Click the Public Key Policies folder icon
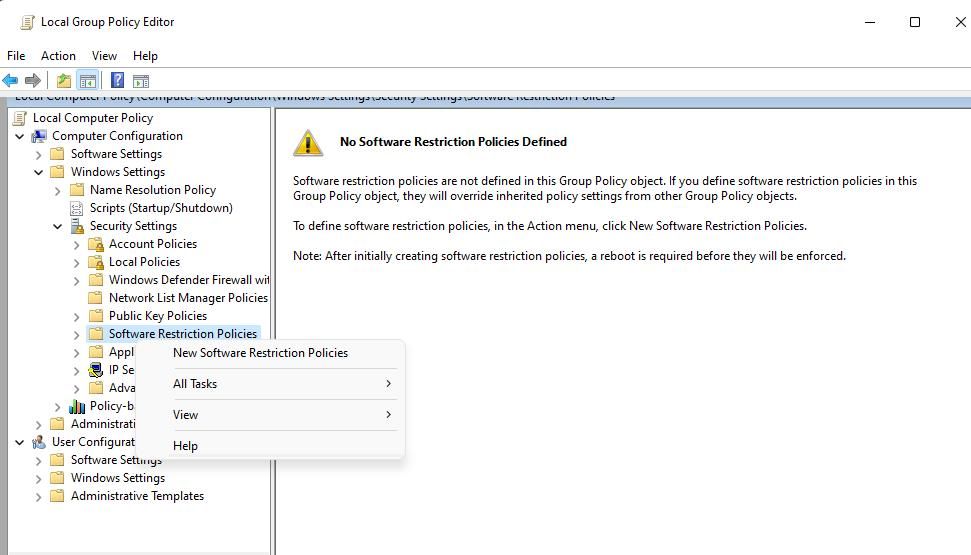This screenshot has width=971, height=555. click(96, 316)
